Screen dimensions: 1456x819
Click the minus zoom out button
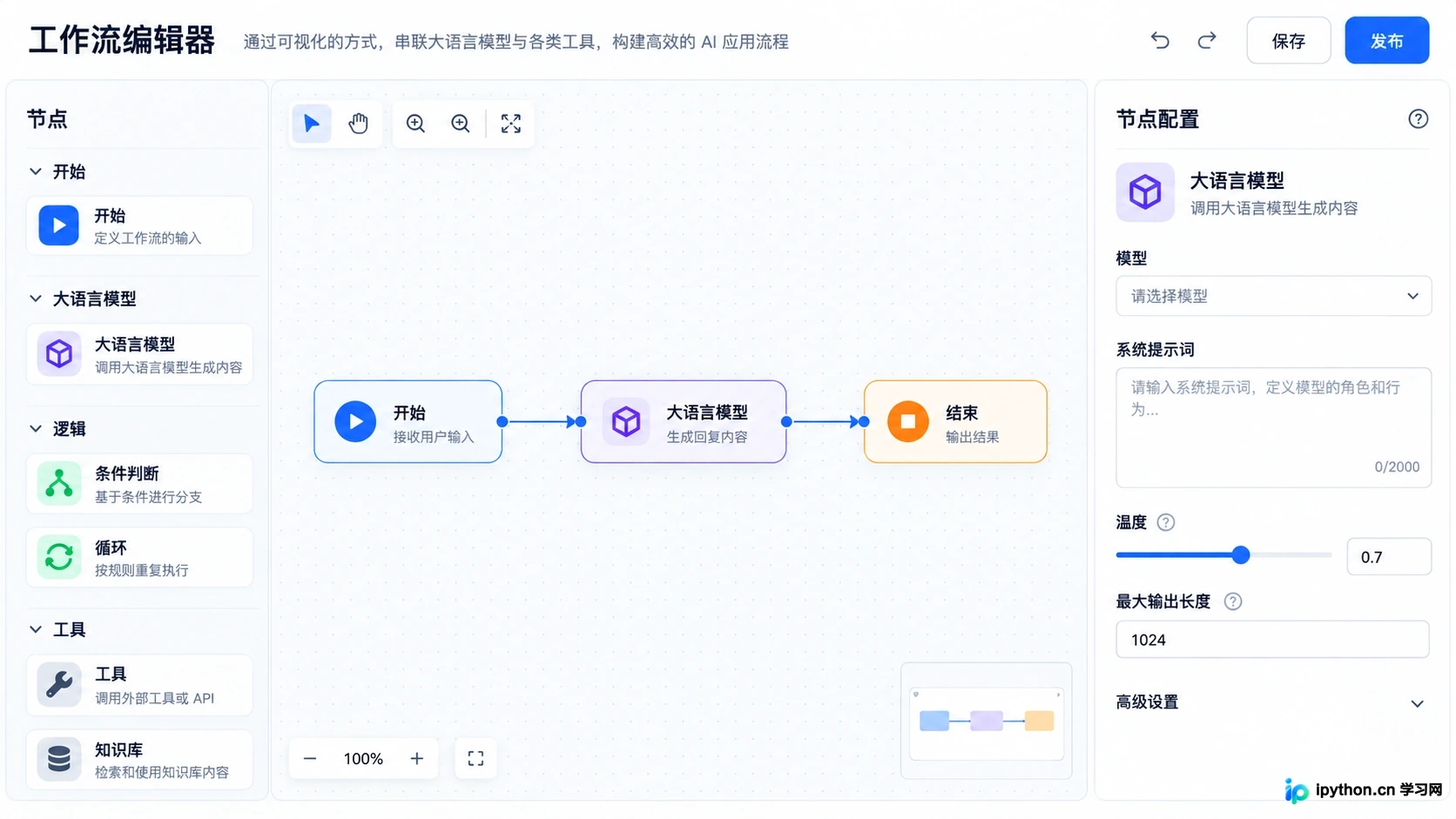tap(310, 759)
